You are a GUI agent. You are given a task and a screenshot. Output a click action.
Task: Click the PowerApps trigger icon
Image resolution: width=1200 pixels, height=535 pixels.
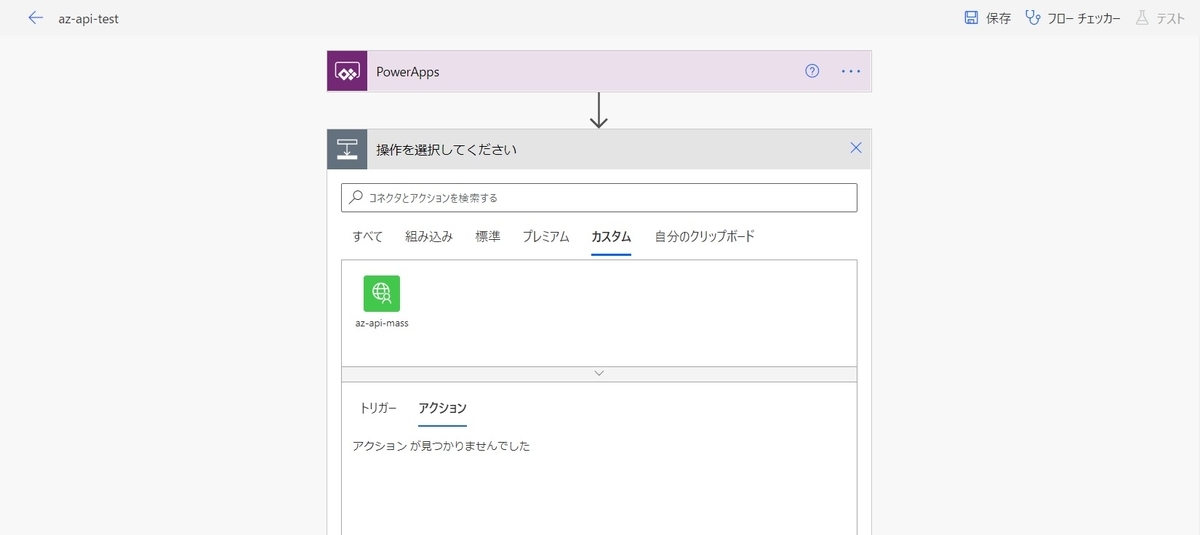[x=347, y=71]
